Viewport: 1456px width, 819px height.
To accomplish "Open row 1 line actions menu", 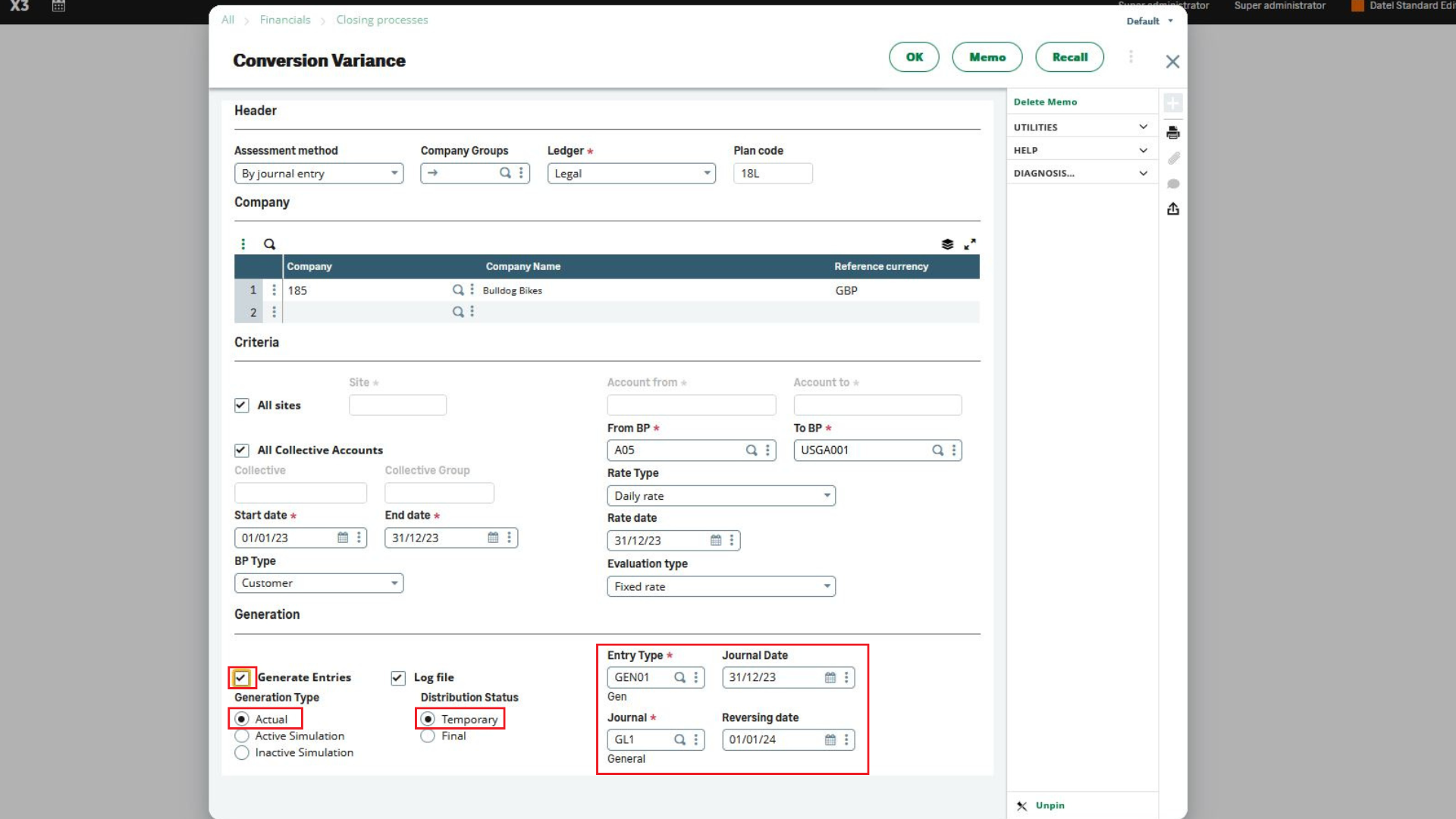I will [x=274, y=290].
